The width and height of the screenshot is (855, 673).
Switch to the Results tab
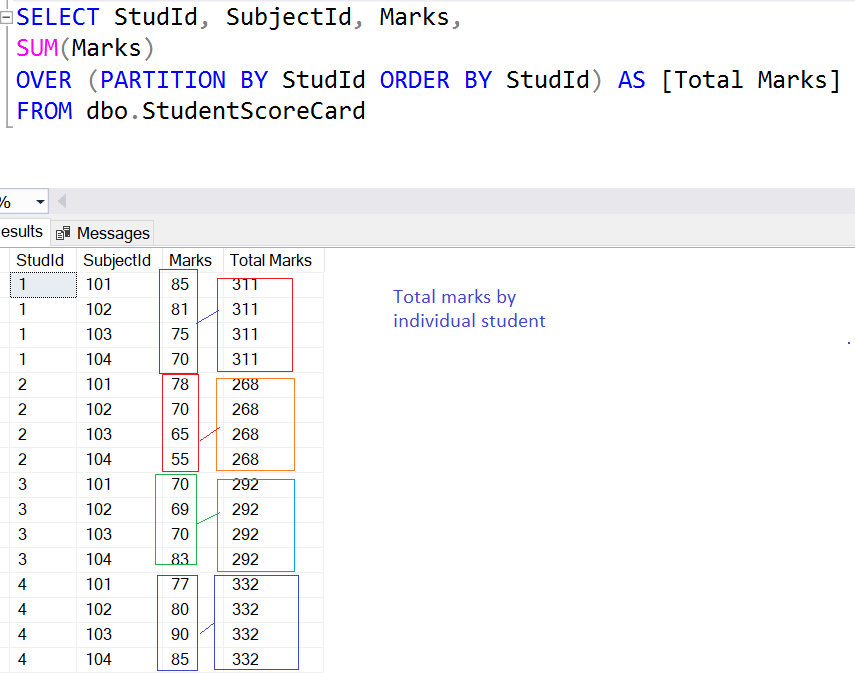(20, 233)
